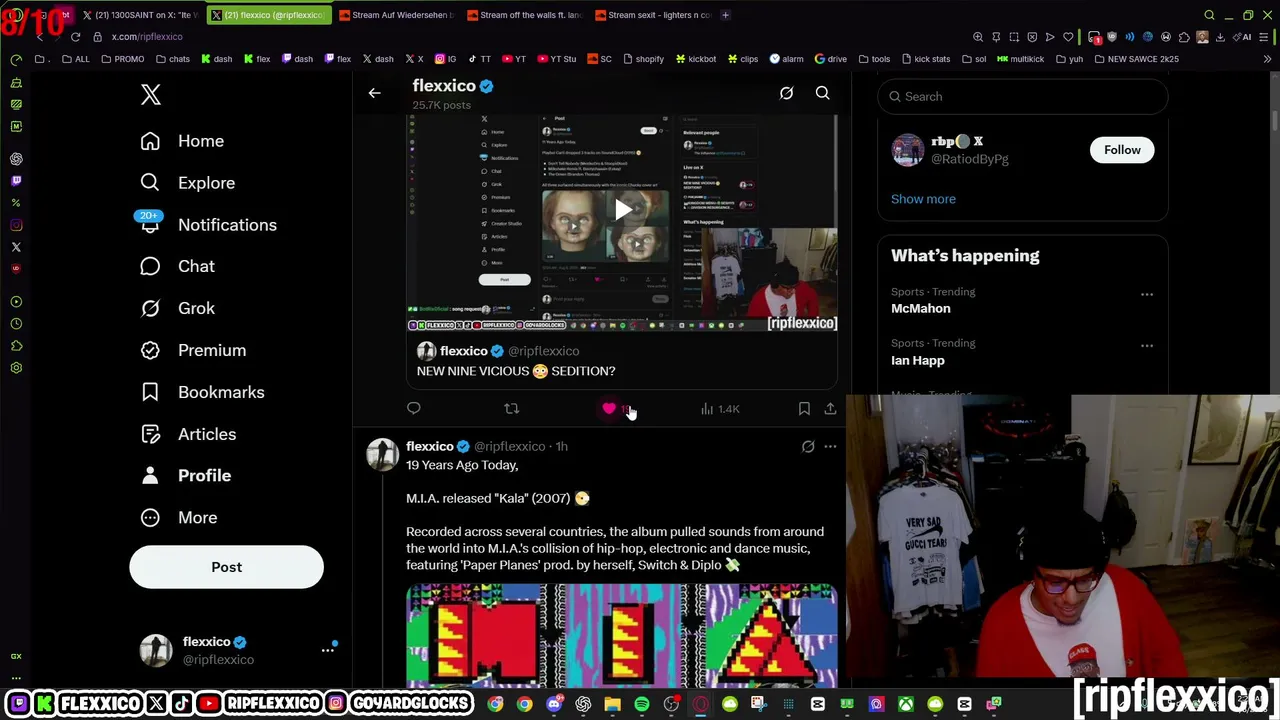Viewport: 1280px width, 720px height.
Task: Click the 1h timestamp on M.I.A. post
Action: [562, 447]
